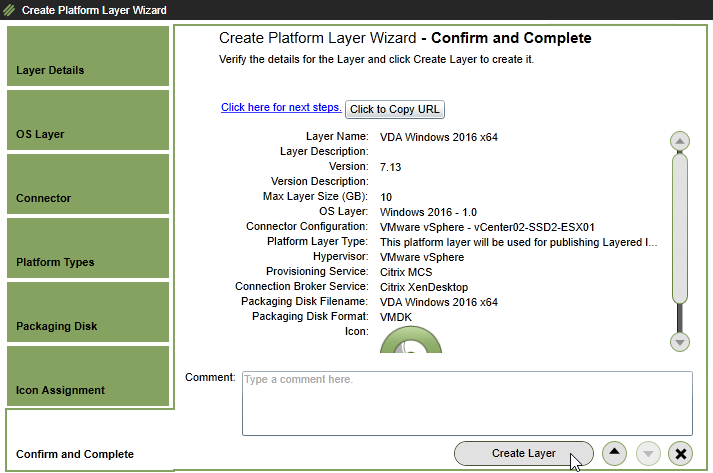Click into the Comment text box
This screenshot has height=473, width=713.
point(467,403)
